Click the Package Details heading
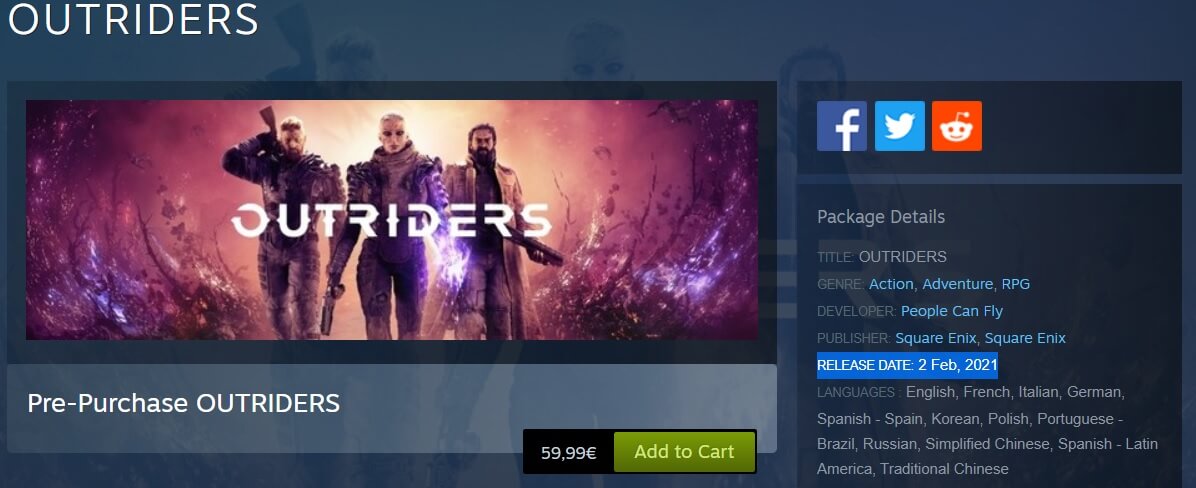 (x=881, y=217)
